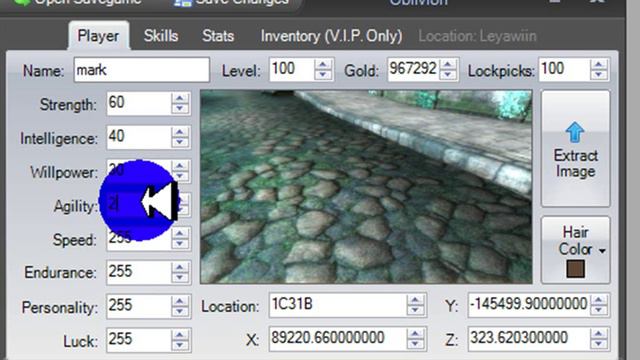640x360 pixels.
Task: Decrease Speed with the down arrow
Action: 180,244
